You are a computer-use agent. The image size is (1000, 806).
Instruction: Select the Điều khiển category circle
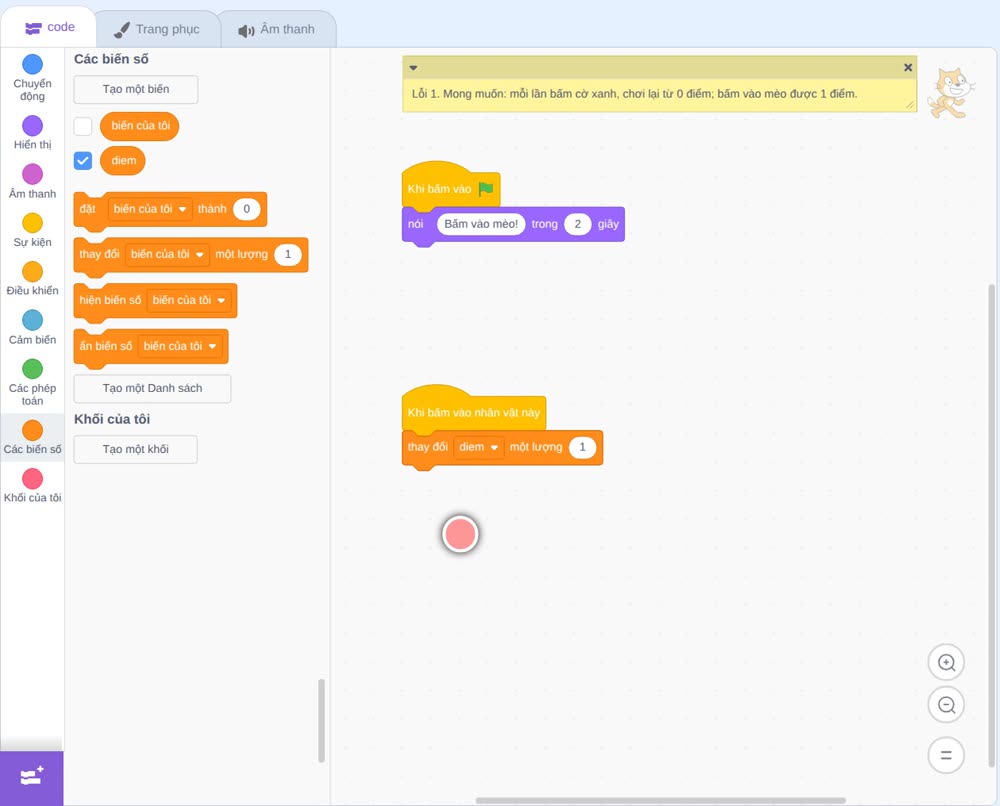click(33, 272)
